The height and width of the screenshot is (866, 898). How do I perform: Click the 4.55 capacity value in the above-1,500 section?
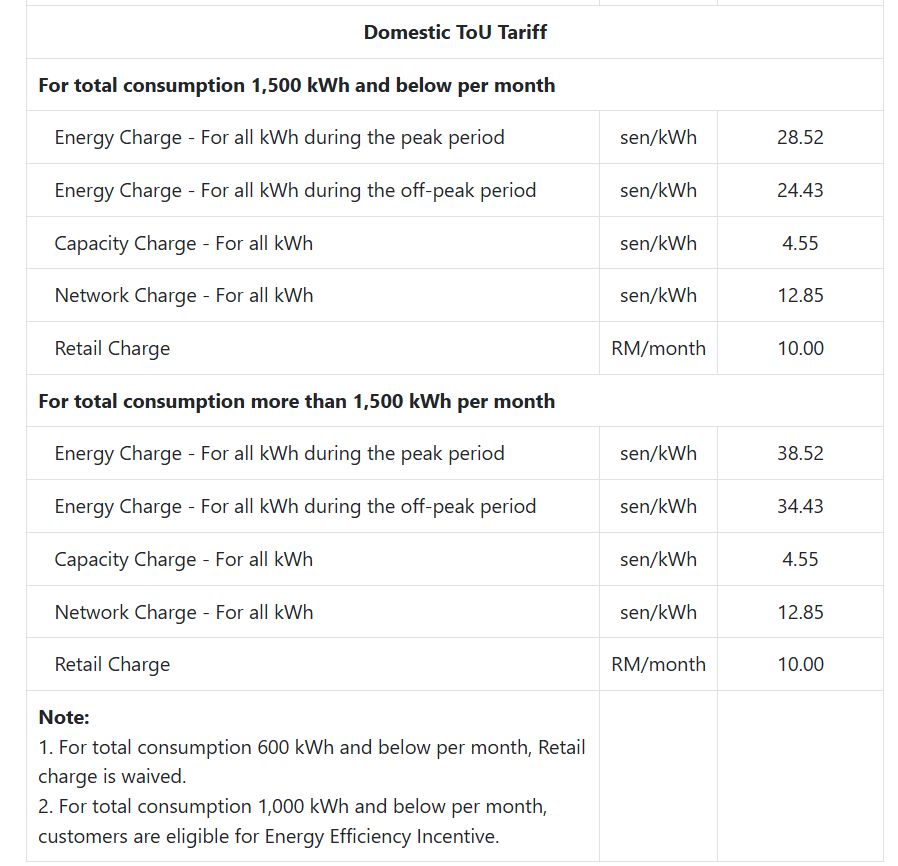point(800,559)
